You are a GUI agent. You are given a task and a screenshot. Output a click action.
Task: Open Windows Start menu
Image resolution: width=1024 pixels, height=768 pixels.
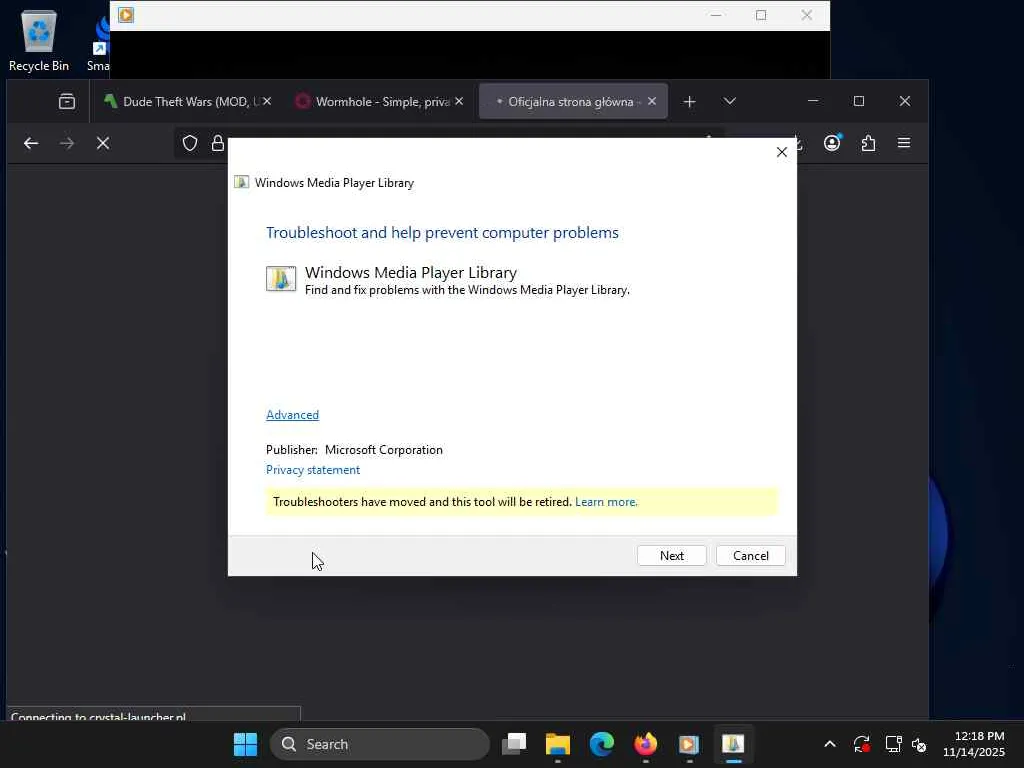tap(246, 744)
